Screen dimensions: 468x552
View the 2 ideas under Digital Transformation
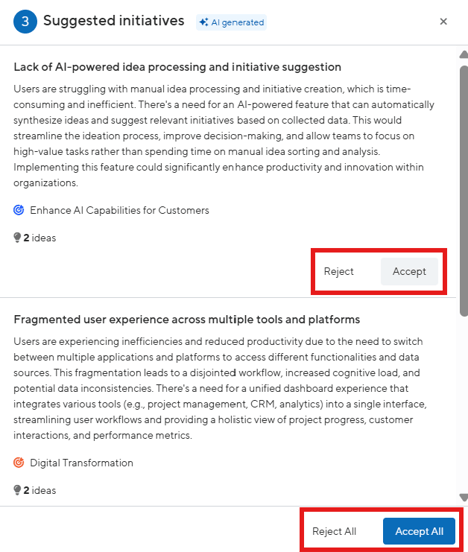pyautogui.click(x=39, y=490)
